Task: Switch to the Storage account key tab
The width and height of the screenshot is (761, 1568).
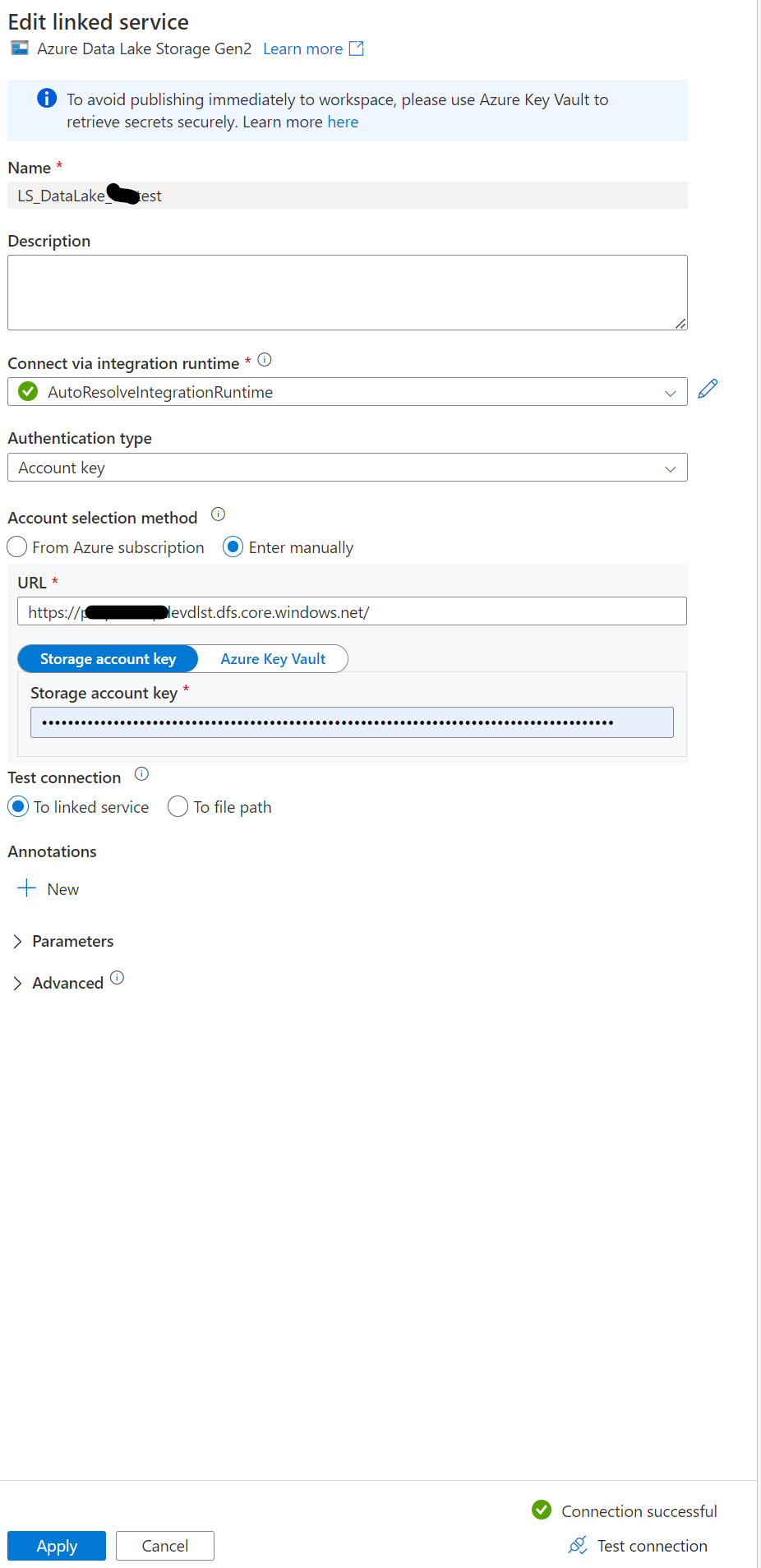Action: click(x=108, y=659)
